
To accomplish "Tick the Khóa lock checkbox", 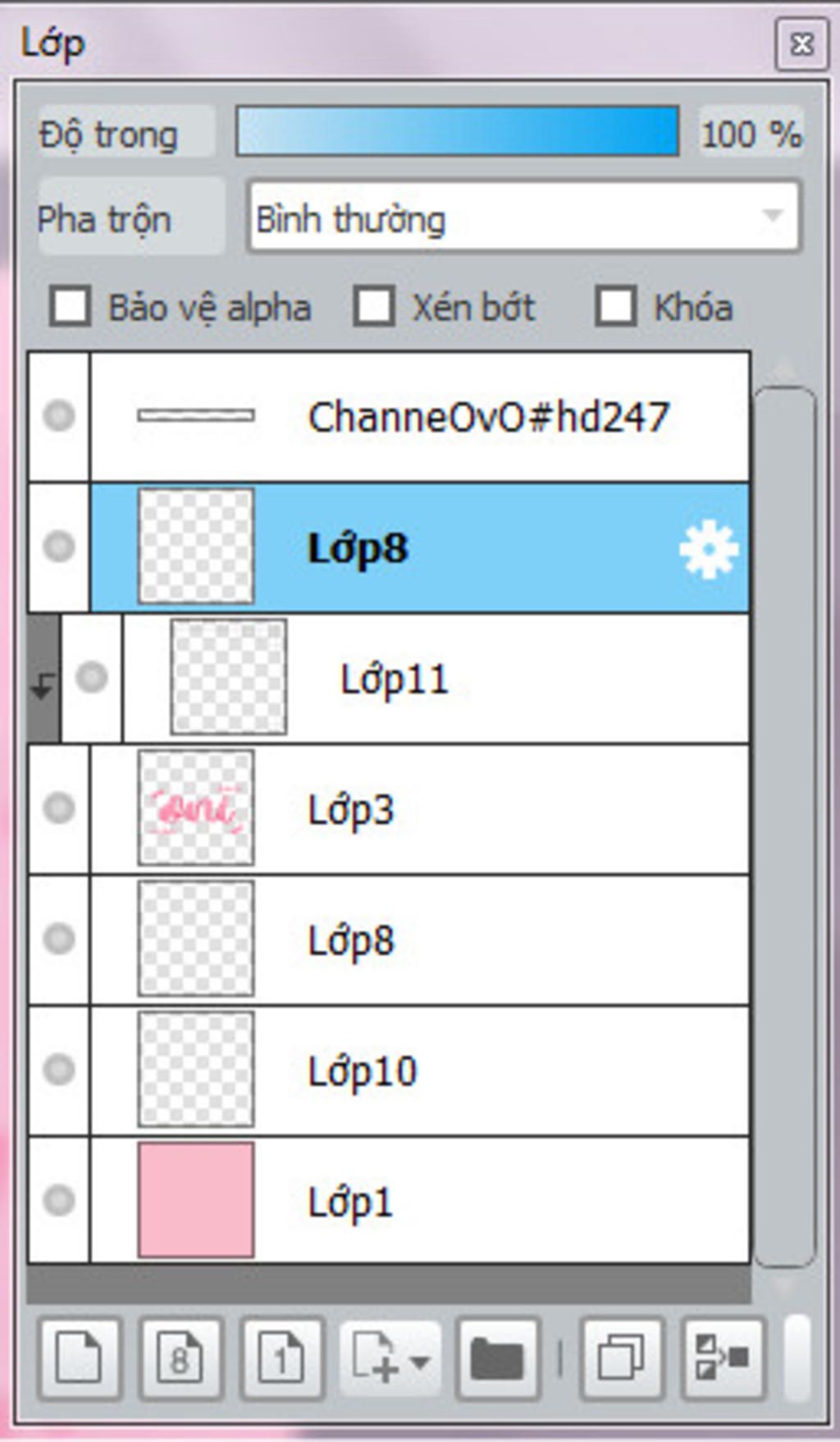I will coord(615,306).
